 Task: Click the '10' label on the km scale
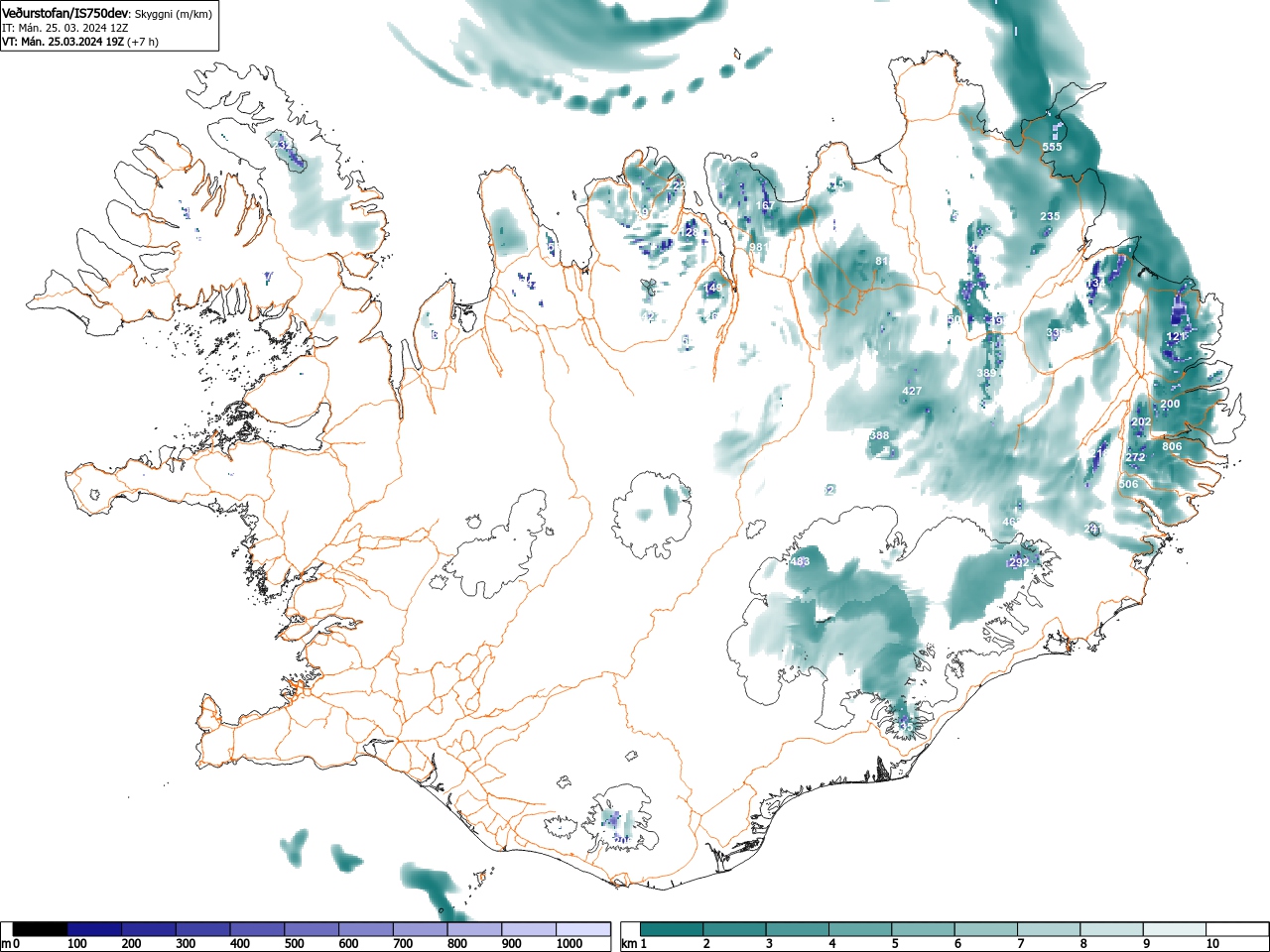click(1212, 944)
